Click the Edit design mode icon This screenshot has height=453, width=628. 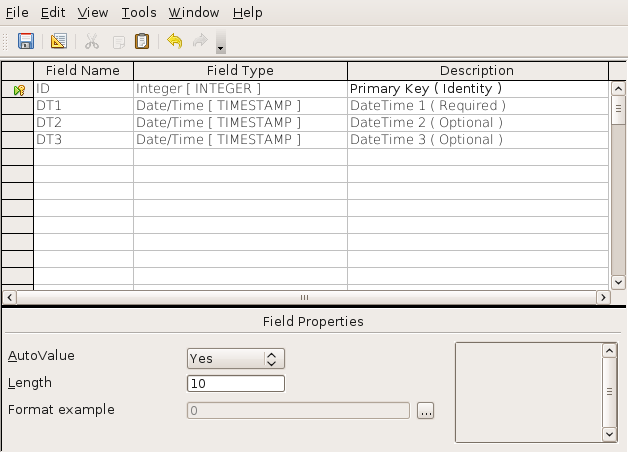point(58,42)
